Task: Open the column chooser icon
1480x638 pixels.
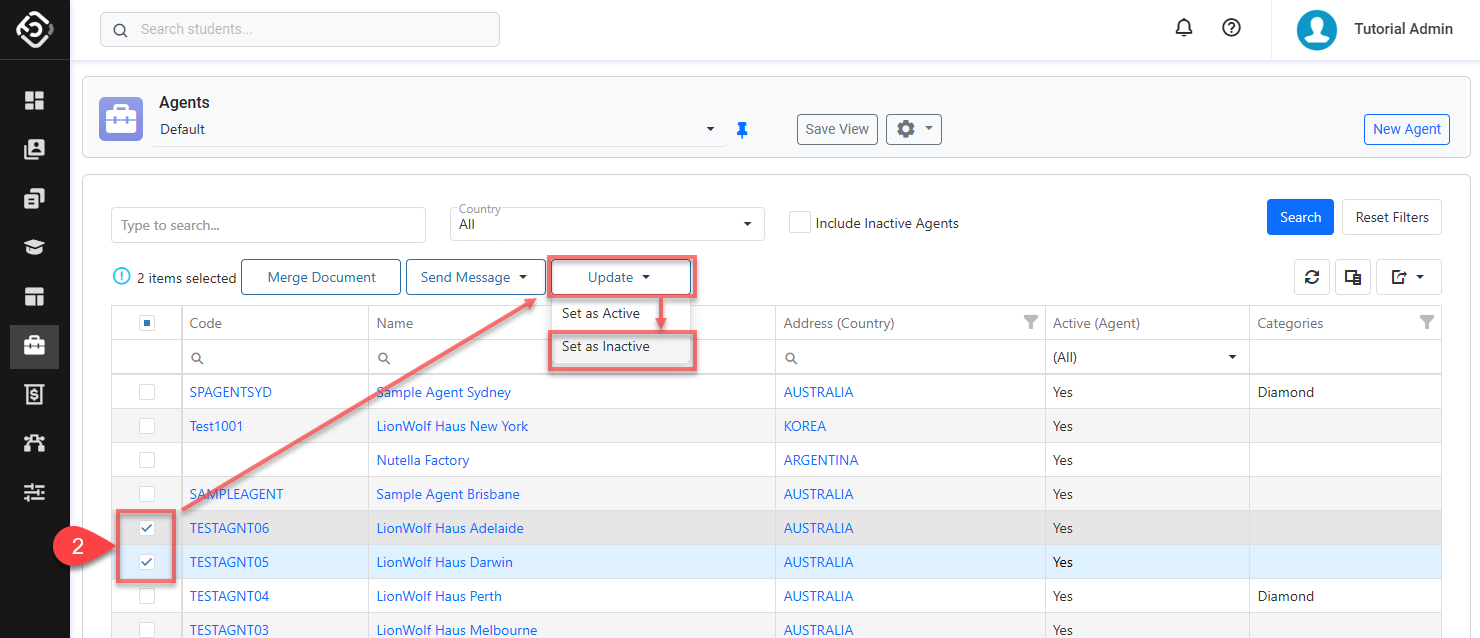Action: [1353, 277]
